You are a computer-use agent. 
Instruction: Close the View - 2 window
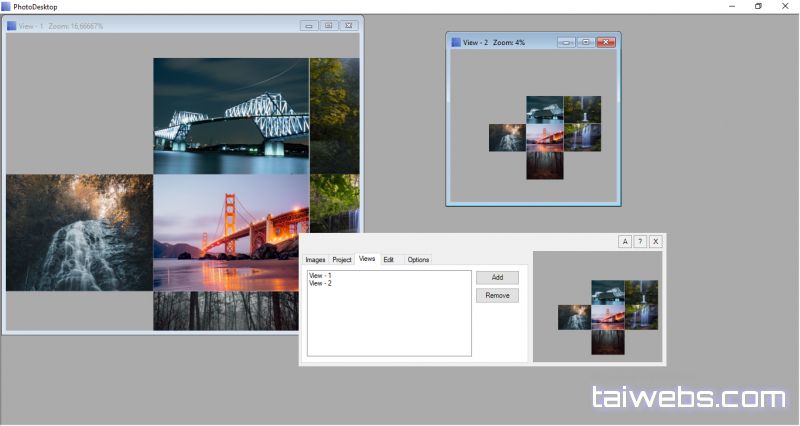[606, 42]
